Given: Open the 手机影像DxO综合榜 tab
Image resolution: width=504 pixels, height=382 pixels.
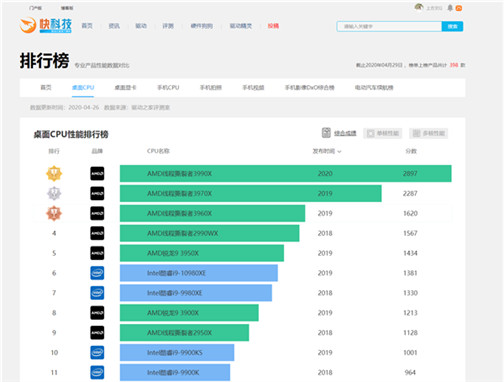Looking at the screenshot, I should [309, 88].
